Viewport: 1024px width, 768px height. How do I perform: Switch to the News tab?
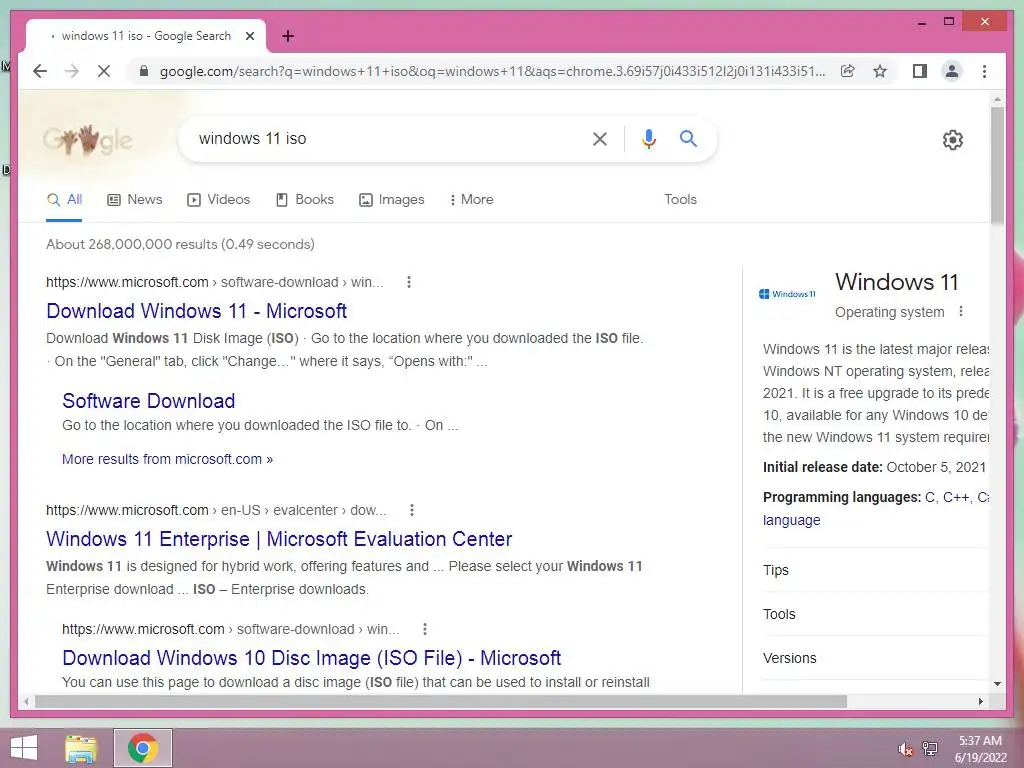point(135,199)
